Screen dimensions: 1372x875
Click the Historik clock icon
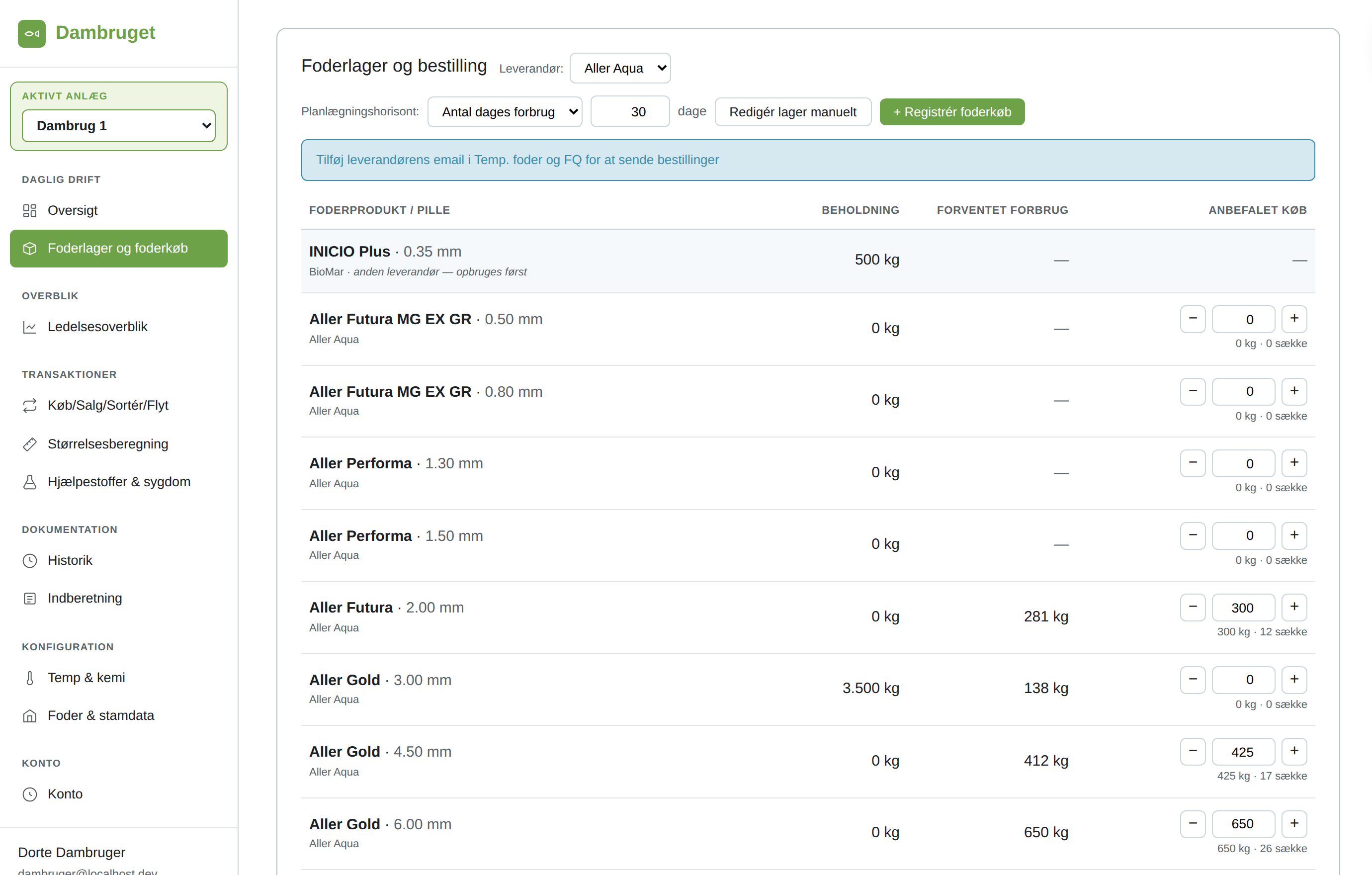click(x=30, y=561)
